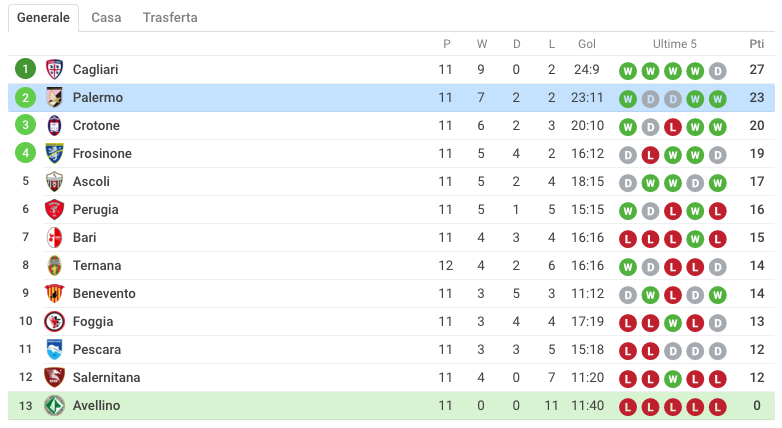Click Crotone's red L result badge
Viewport: 782px width, 428px height.
tap(673, 127)
